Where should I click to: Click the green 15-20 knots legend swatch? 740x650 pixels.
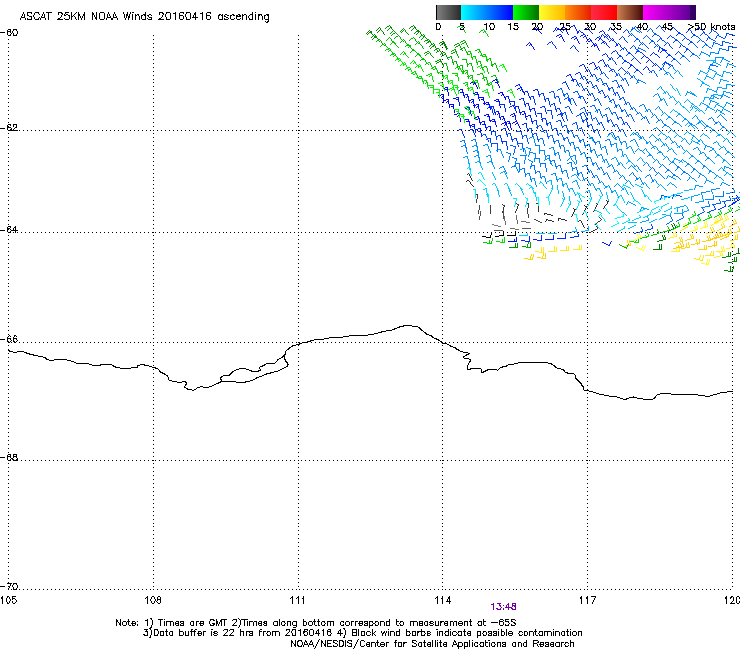(x=526, y=12)
